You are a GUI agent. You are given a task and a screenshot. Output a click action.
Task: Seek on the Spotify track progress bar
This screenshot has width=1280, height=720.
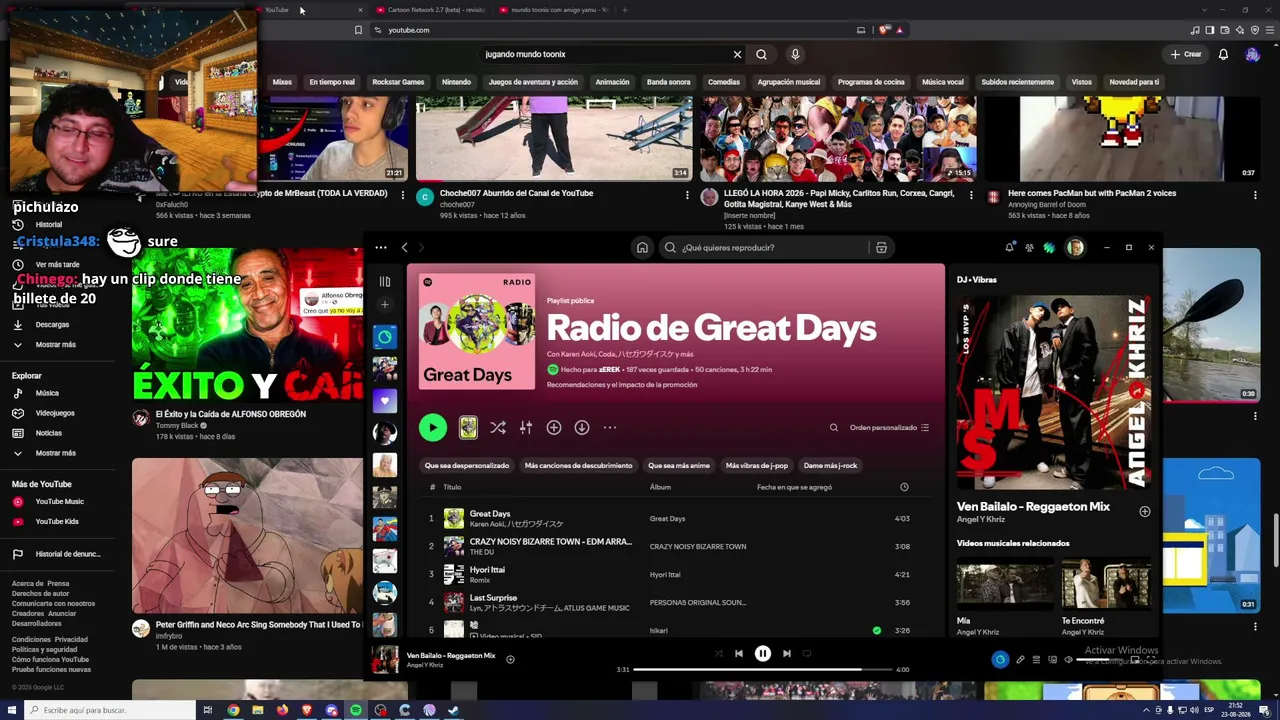tap(763, 670)
